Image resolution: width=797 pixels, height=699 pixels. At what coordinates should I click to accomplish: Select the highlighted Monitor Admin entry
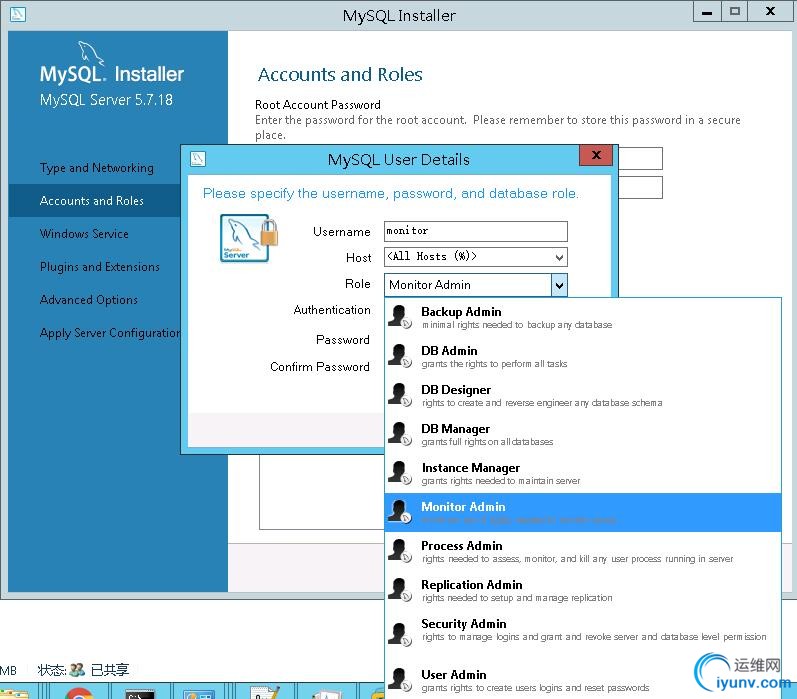583,512
